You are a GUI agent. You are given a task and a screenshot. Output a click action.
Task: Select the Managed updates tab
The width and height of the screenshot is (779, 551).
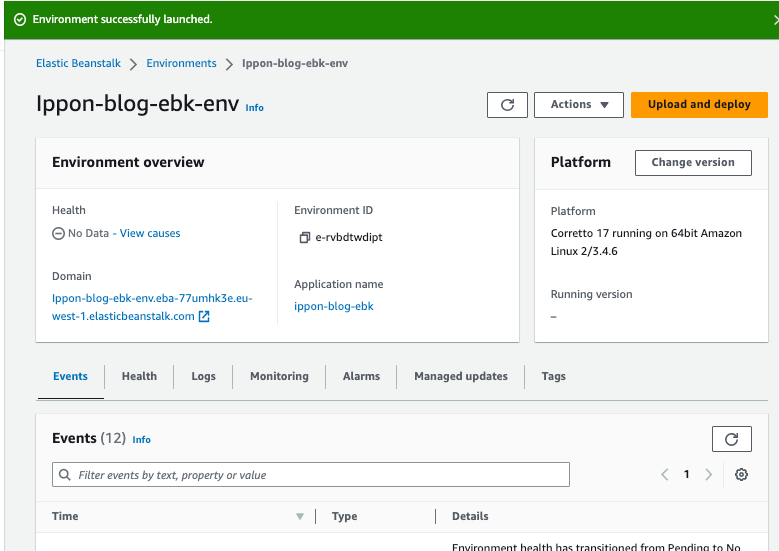(x=460, y=376)
